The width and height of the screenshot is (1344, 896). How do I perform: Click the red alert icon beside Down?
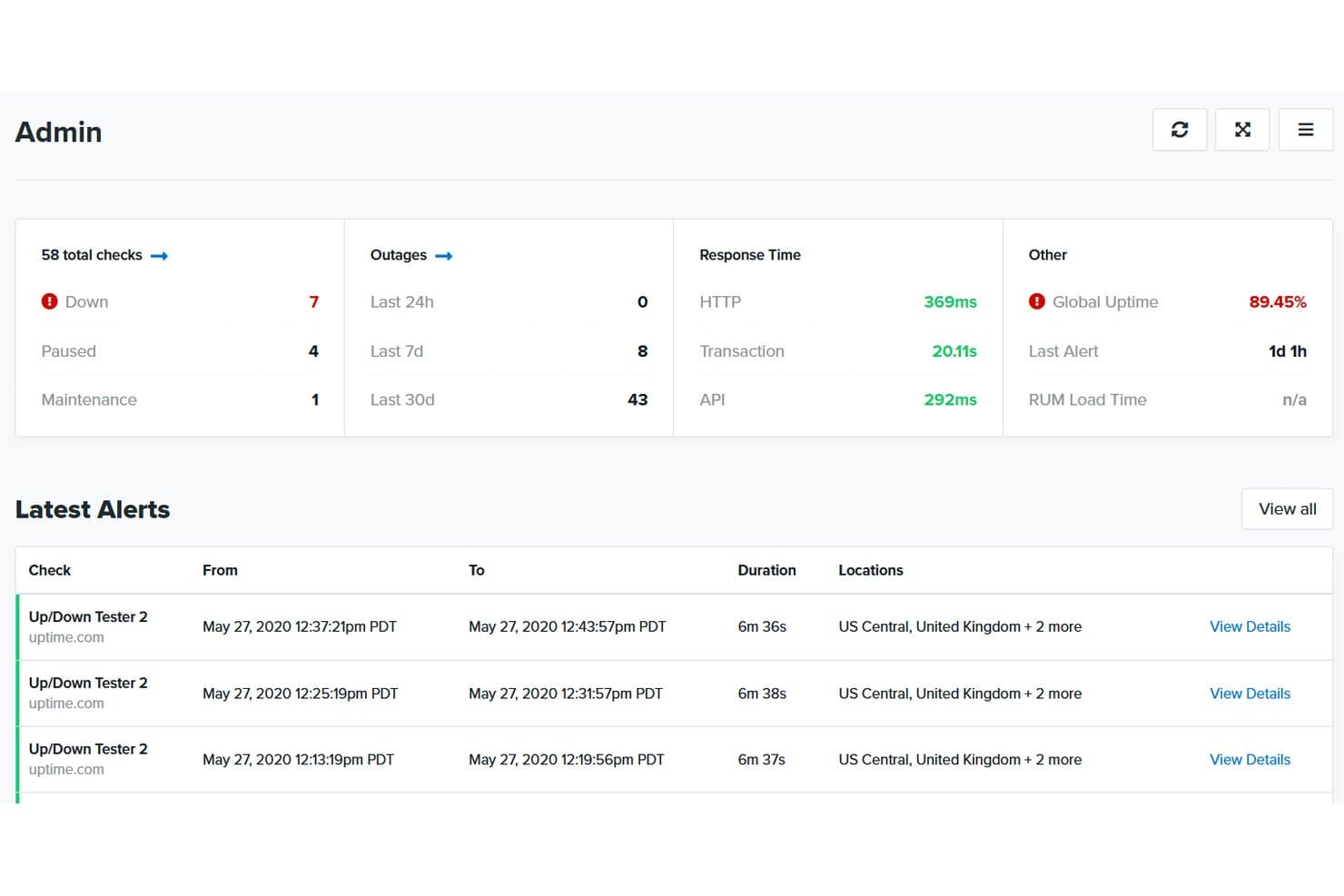[x=49, y=301]
